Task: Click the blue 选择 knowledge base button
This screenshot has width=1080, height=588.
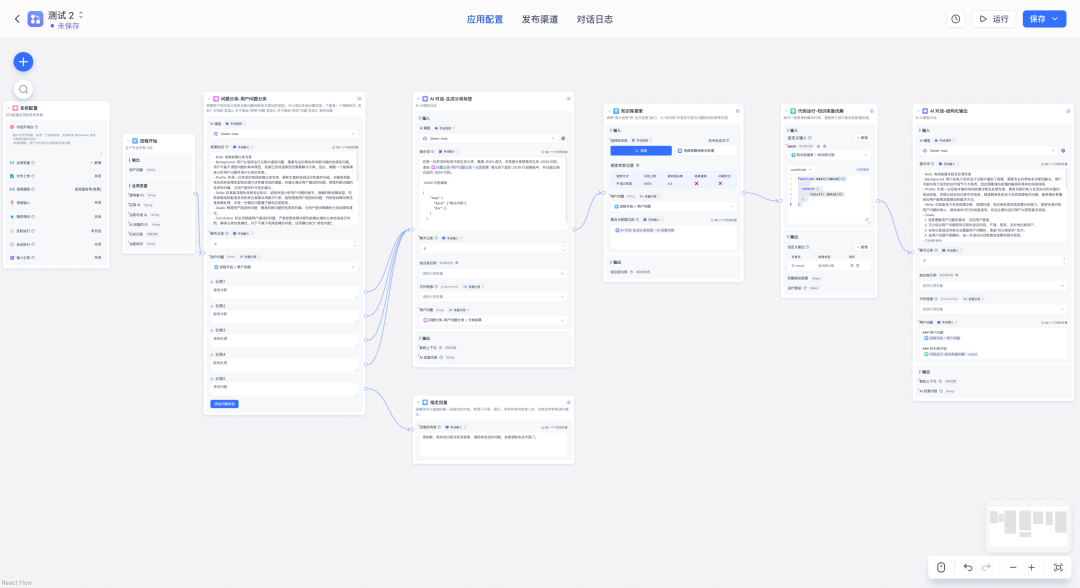Action: [641, 150]
